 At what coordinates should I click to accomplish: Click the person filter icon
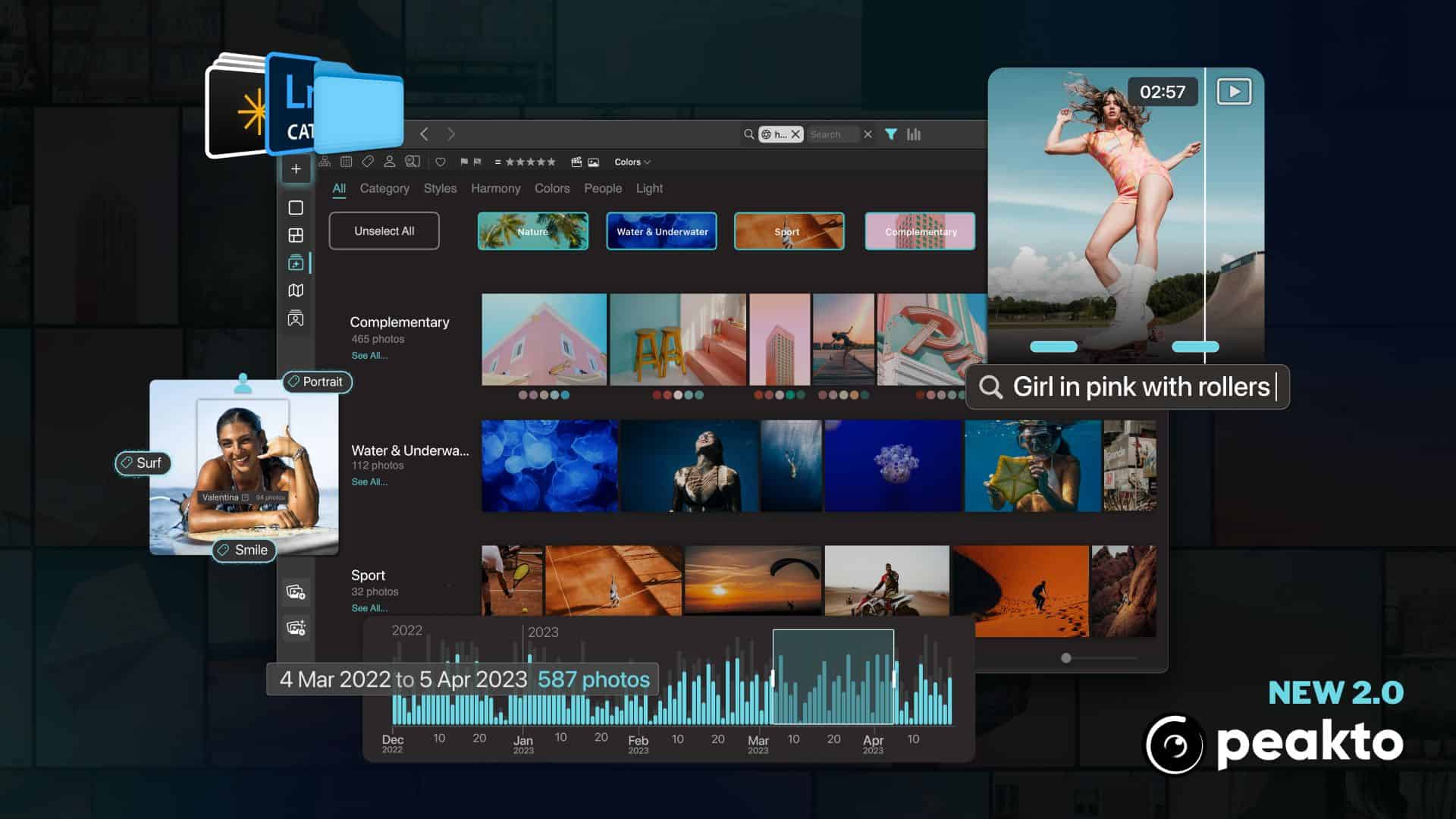pyautogui.click(x=390, y=162)
